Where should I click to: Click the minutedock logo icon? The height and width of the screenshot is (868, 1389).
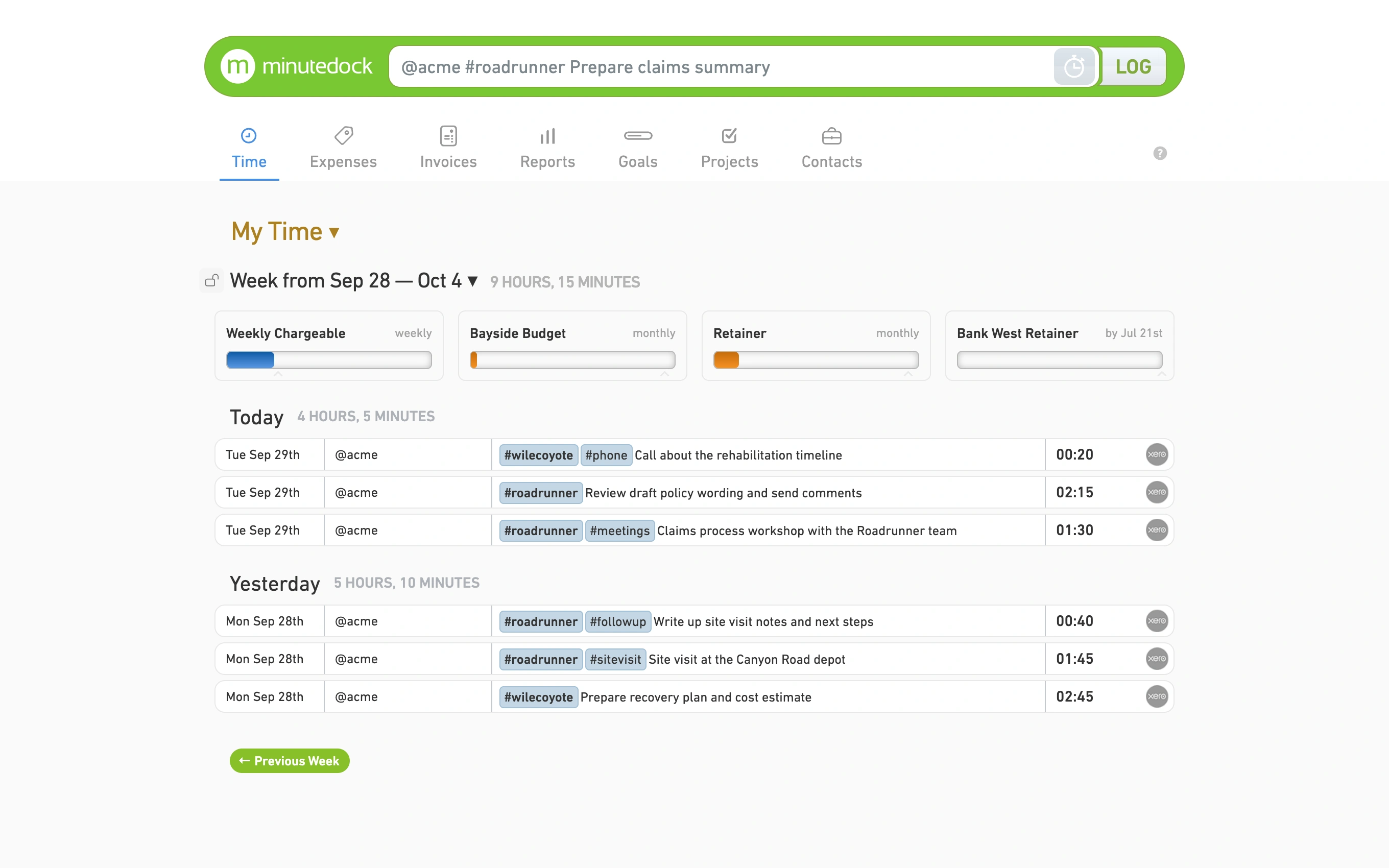[237, 66]
